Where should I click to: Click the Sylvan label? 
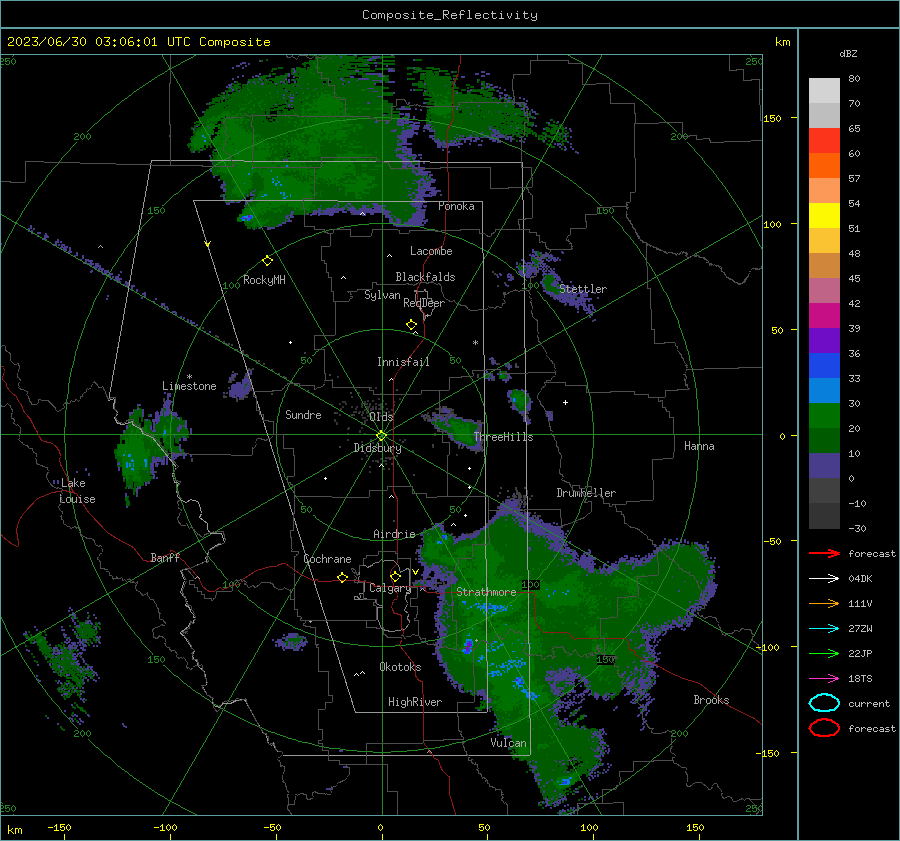382,295
